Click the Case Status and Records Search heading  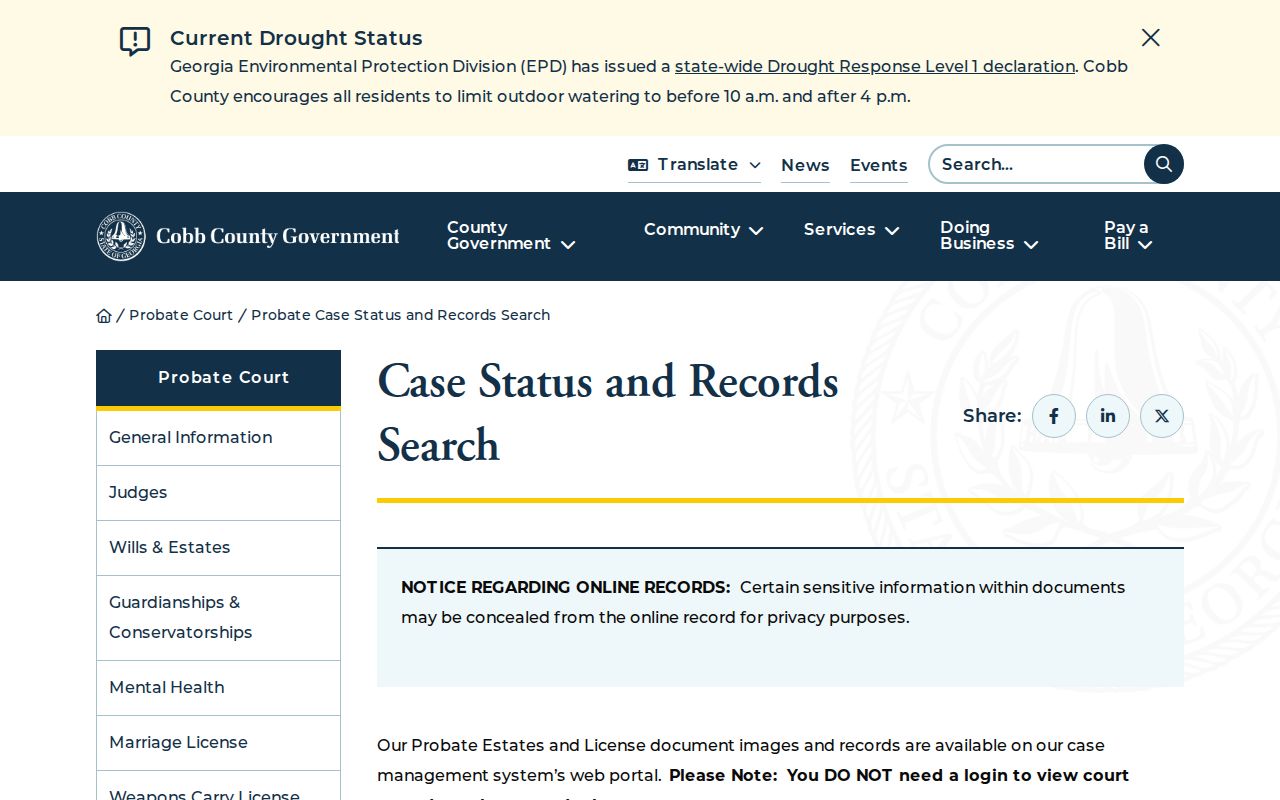[x=608, y=413]
